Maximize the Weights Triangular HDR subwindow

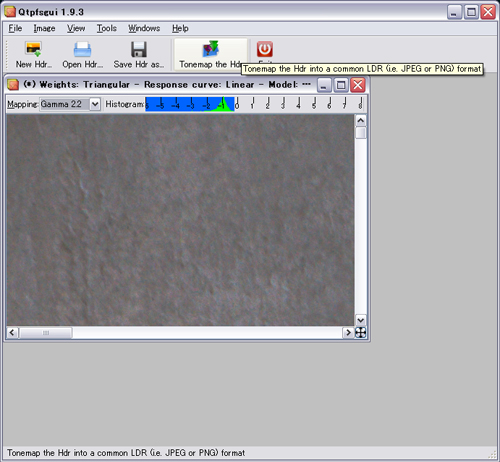(x=341, y=85)
